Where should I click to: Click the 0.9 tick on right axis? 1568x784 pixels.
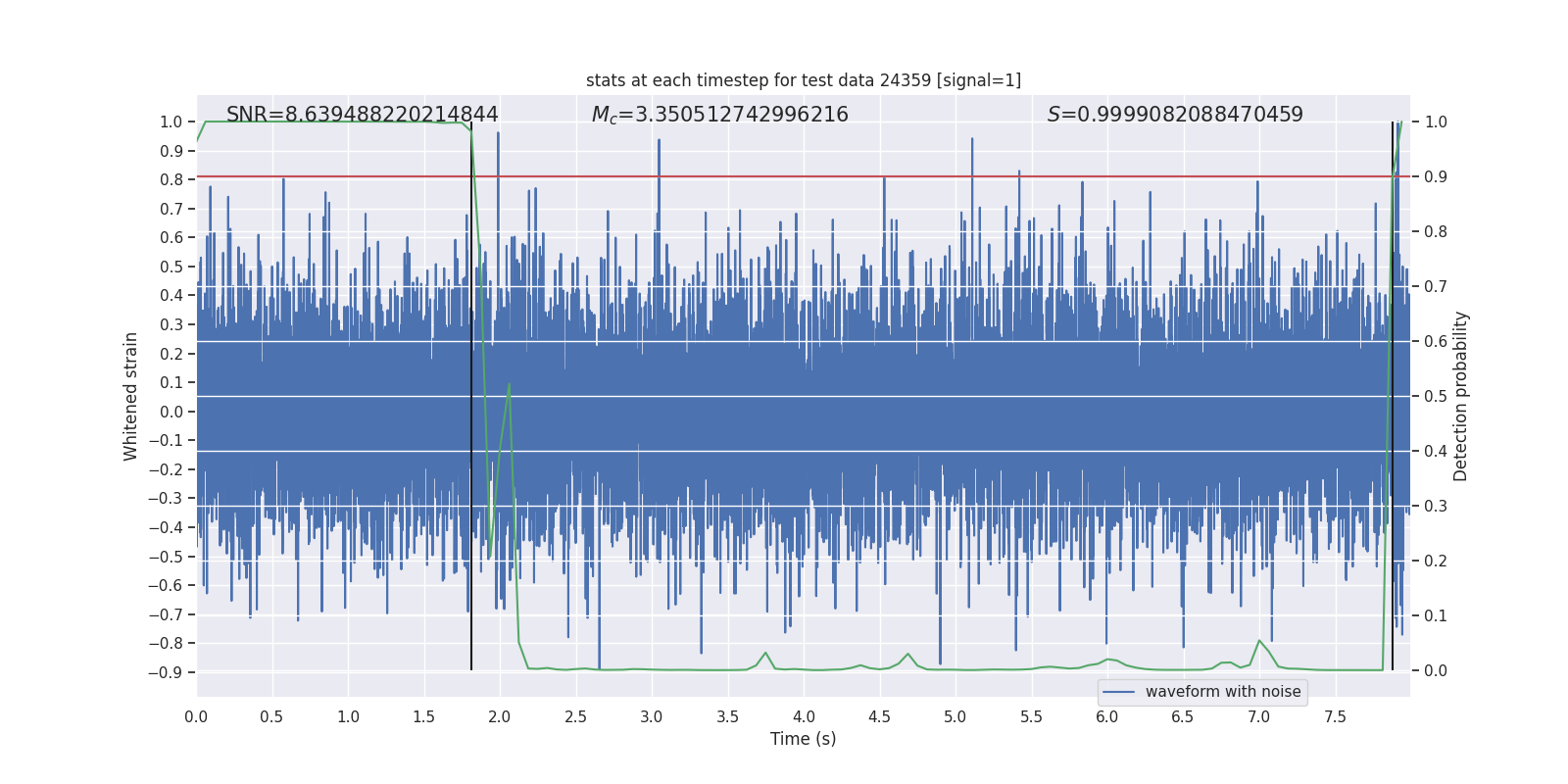tap(1436, 176)
